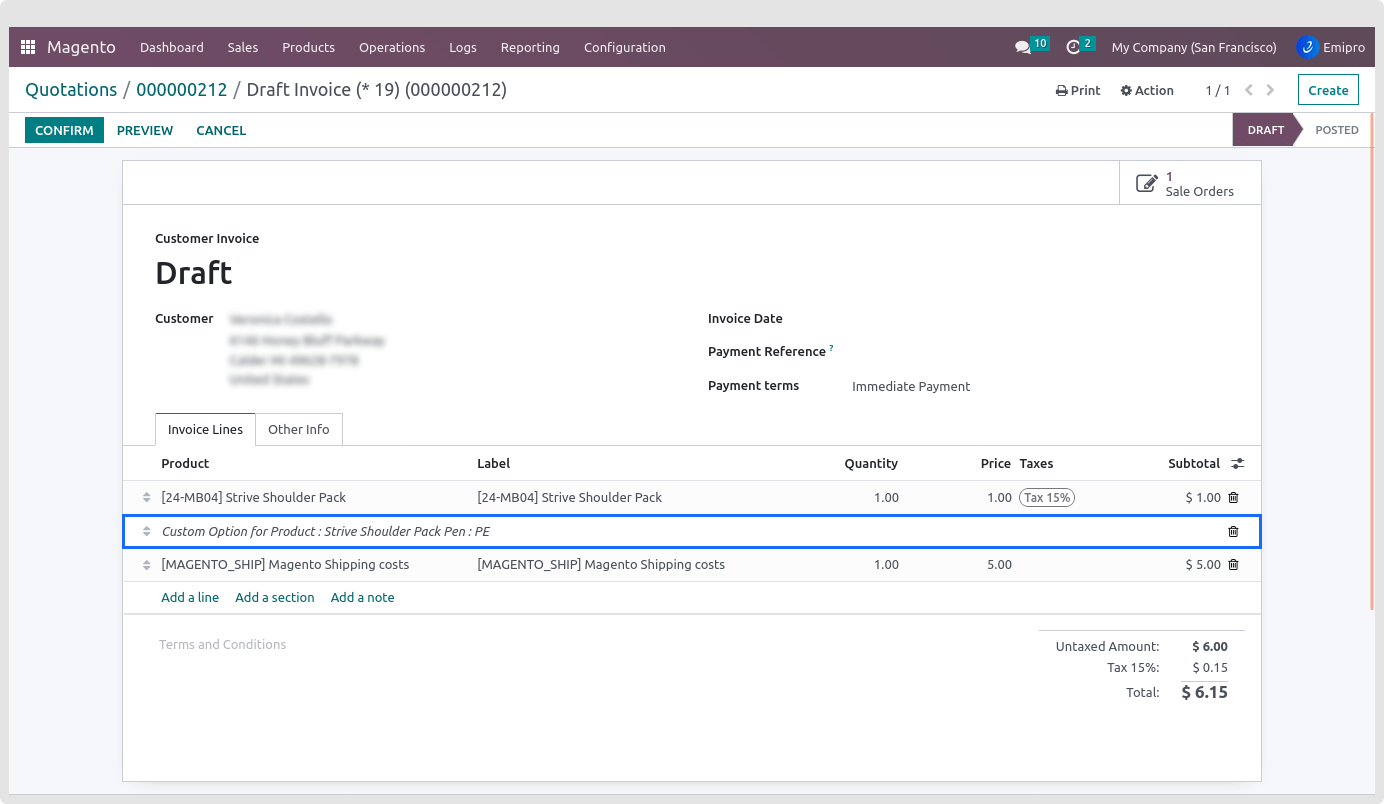Viewport: 1384px width, 804px height.
Task: Open the Emipro user menu
Action: (x=1330, y=47)
